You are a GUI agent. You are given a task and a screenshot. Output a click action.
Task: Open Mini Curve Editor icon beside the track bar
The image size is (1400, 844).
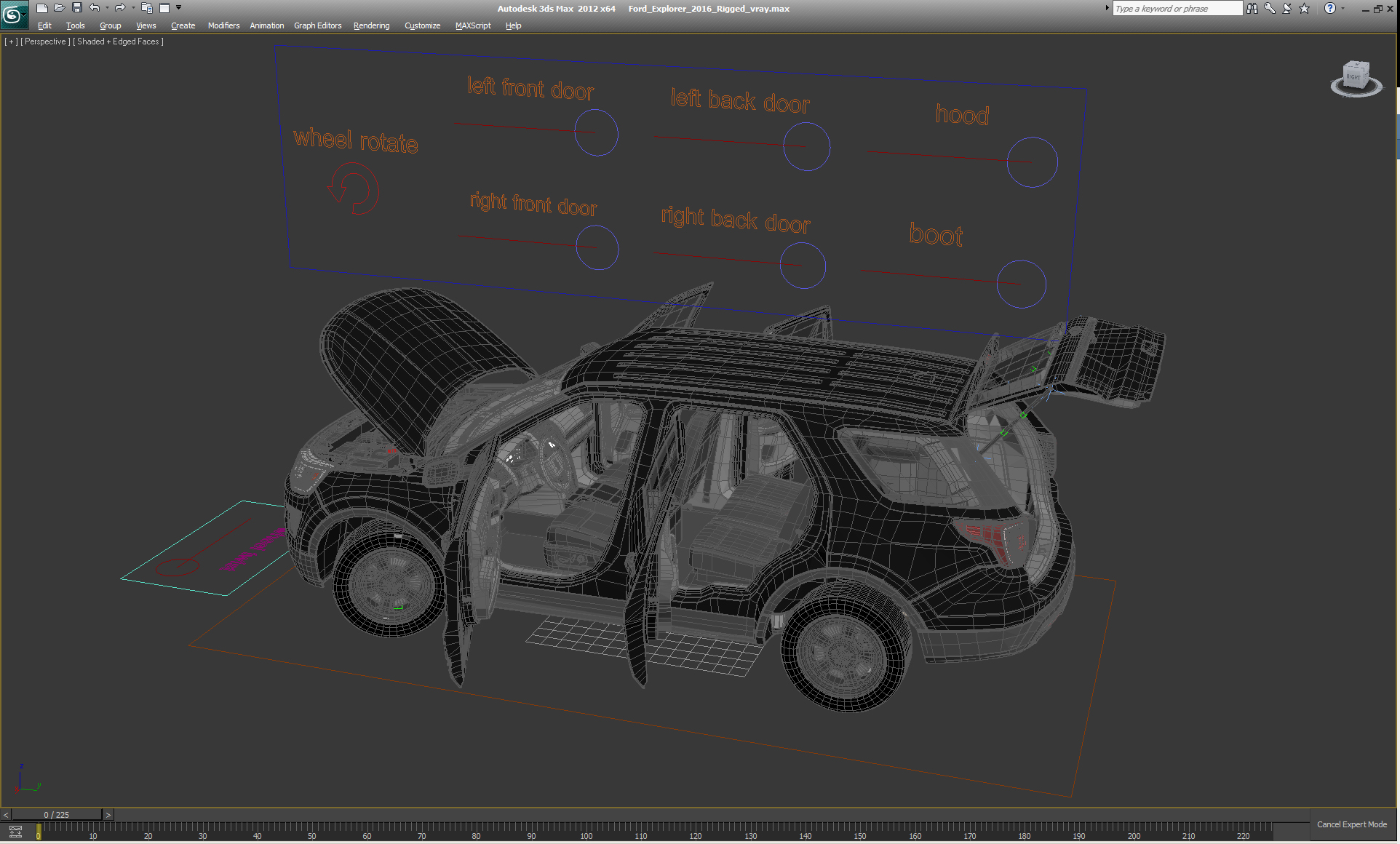click(15, 832)
